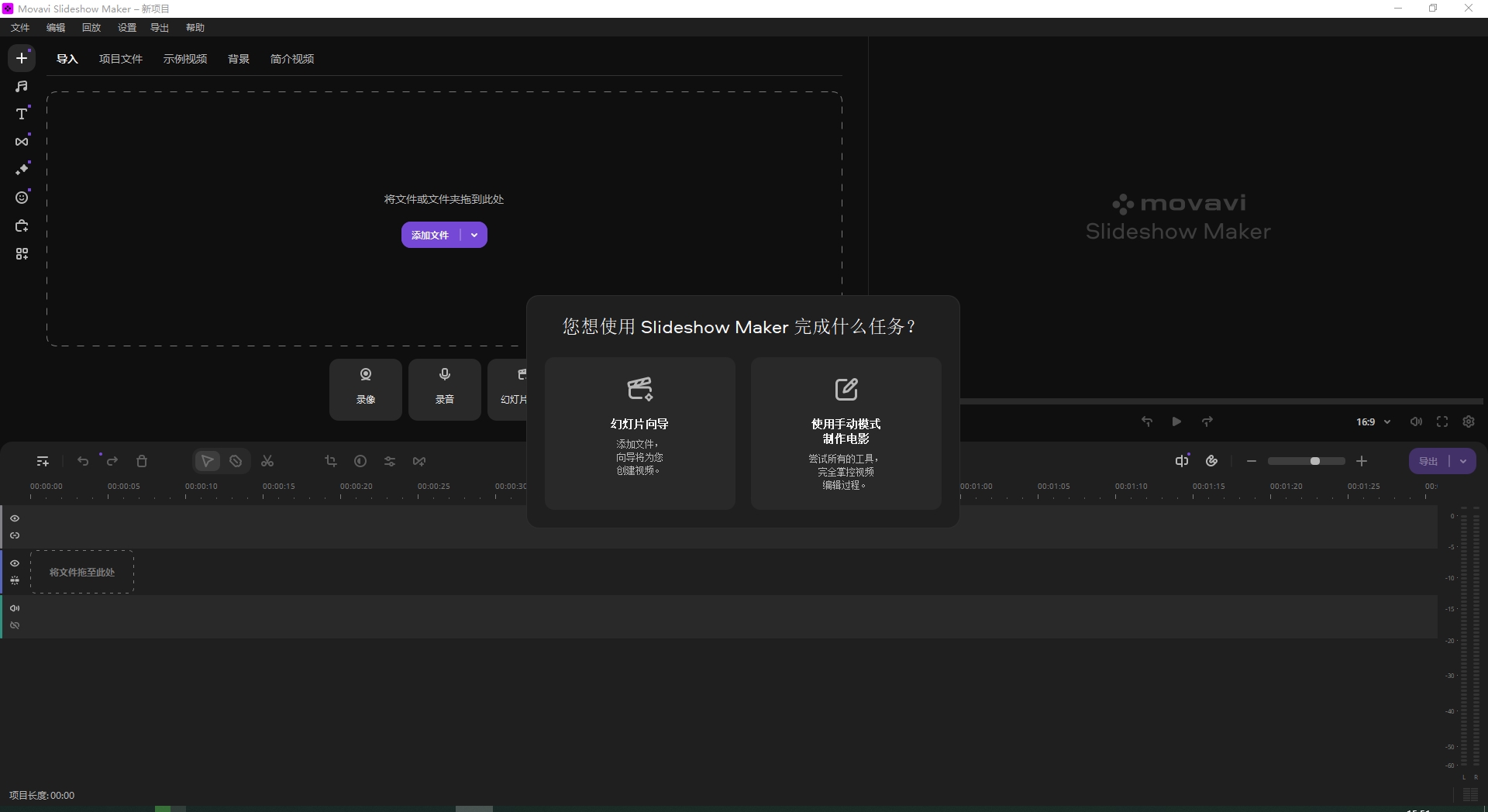Open the 文件 menu

(x=20, y=27)
